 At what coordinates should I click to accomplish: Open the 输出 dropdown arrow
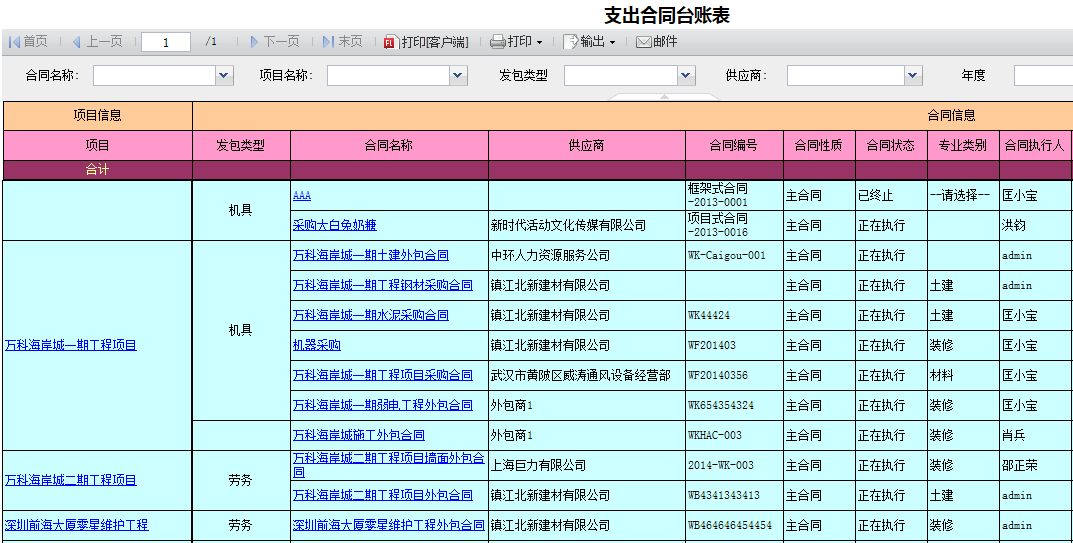pyautogui.click(x=612, y=42)
